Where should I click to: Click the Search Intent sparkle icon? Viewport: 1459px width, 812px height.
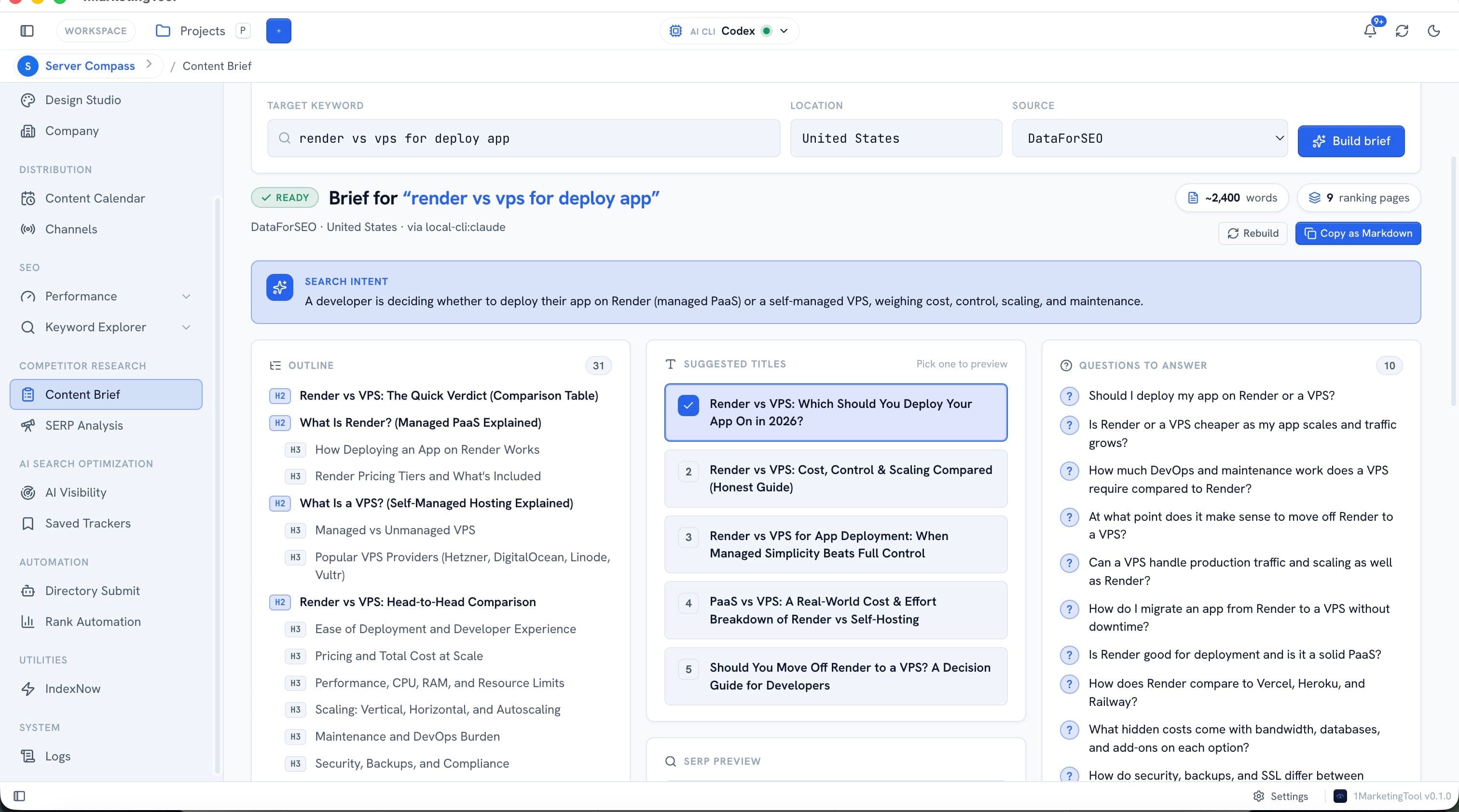280,287
